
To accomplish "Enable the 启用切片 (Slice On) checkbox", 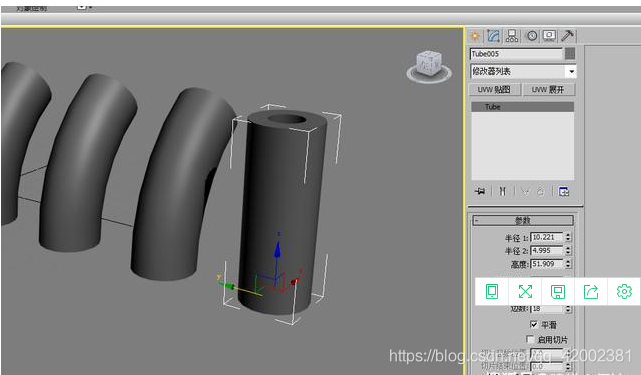I will (x=530, y=339).
